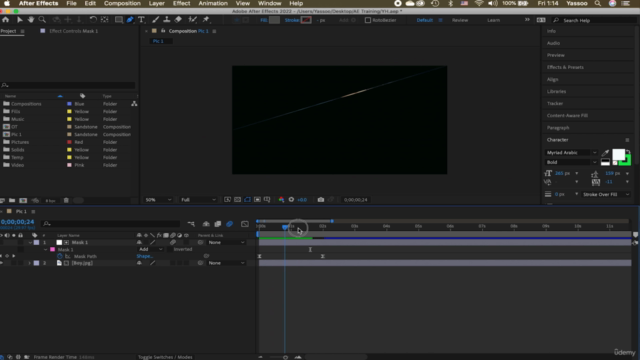The width and height of the screenshot is (640, 360).
Task: Open Show Channel color management icon
Action: click(281, 200)
